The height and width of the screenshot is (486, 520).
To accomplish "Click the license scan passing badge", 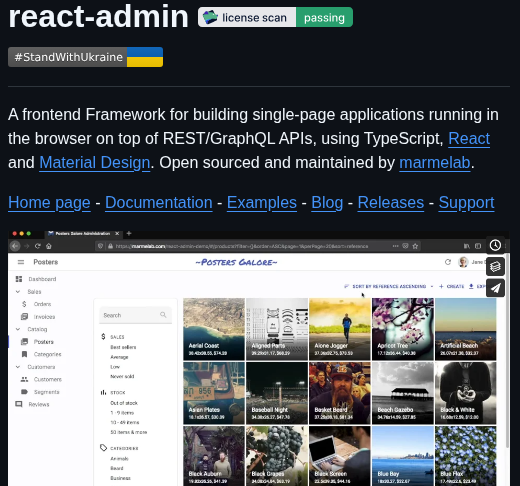I will (x=275, y=17).
